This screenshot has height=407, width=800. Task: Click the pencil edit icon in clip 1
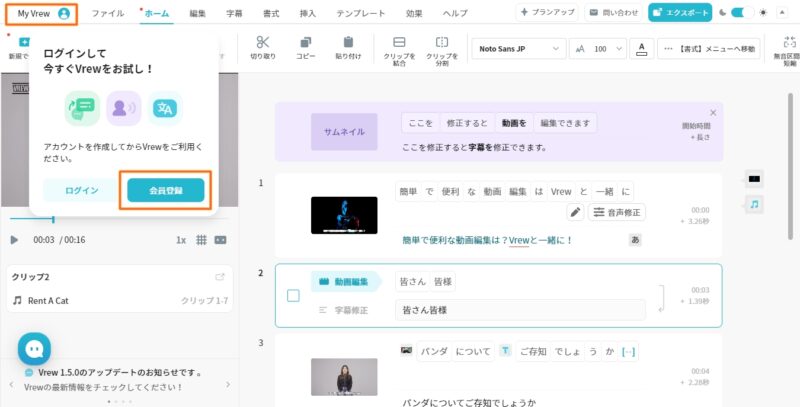click(576, 212)
